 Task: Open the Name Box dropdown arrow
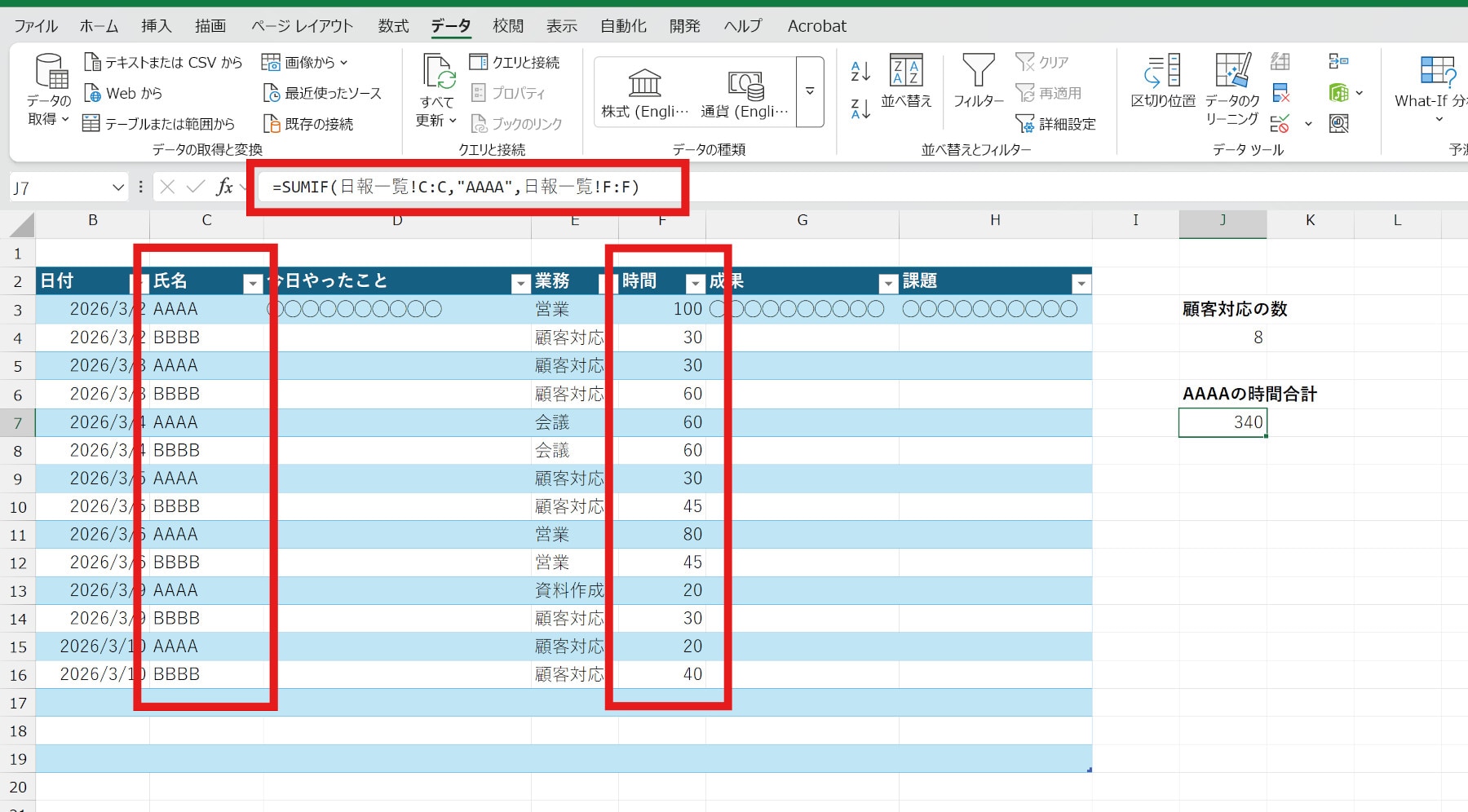click(x=118, y=188)
